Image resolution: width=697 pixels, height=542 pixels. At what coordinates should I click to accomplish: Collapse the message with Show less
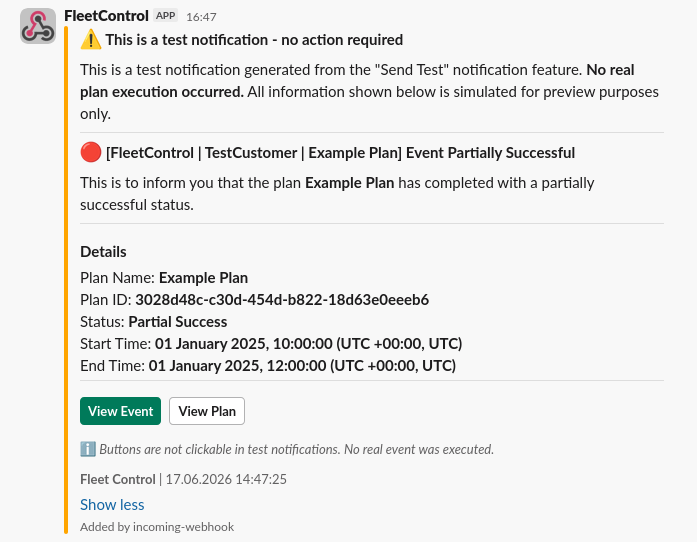[x=112, y=505]
